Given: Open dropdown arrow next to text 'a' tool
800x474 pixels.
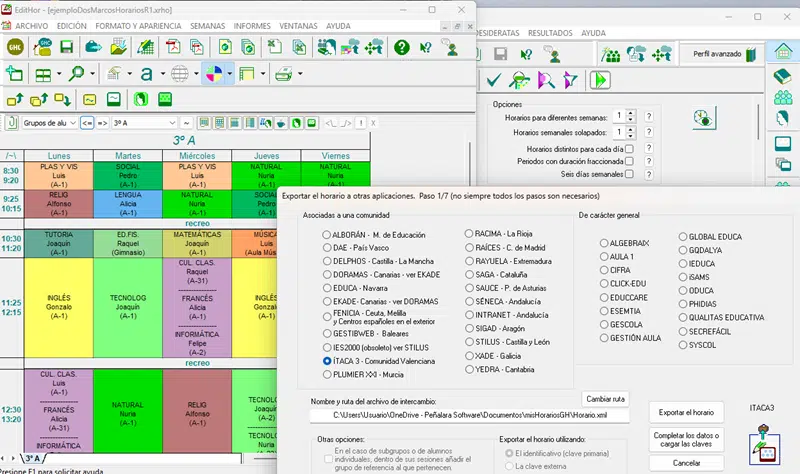Looking at the screenshot, I should [163, 74].
